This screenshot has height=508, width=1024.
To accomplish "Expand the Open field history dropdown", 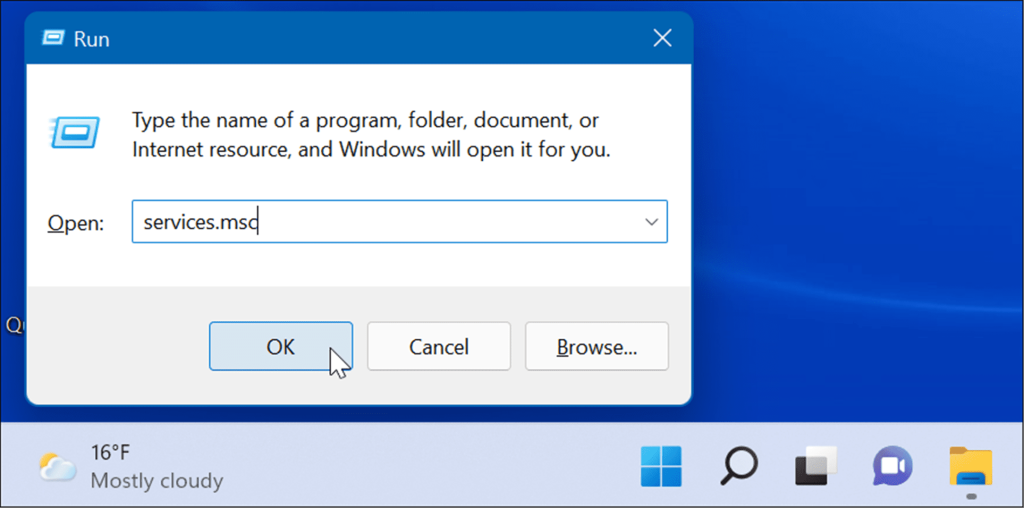I will tap(651, 222).
